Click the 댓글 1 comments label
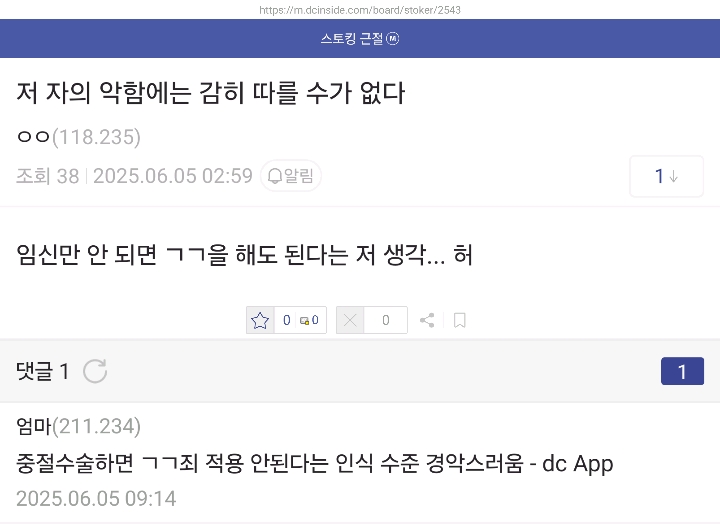720x524 pixels. point(43,371)
